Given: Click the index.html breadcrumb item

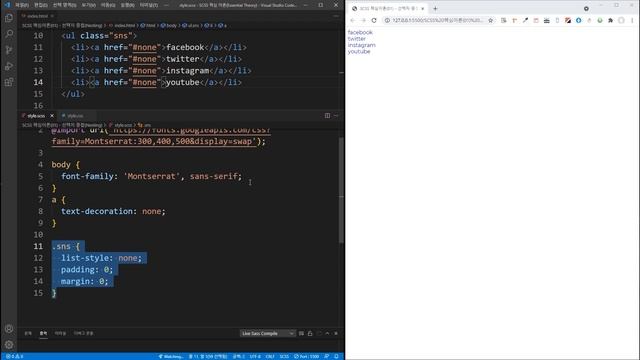Looking at the screenshot, I should point(122,25).
